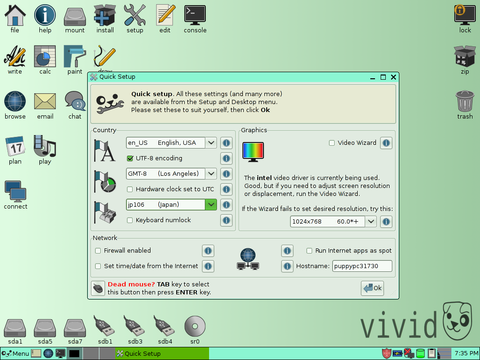The image size is (480, 360).
Task: Click the info icon beside the resolution dropdown
Action: point(386,222)
